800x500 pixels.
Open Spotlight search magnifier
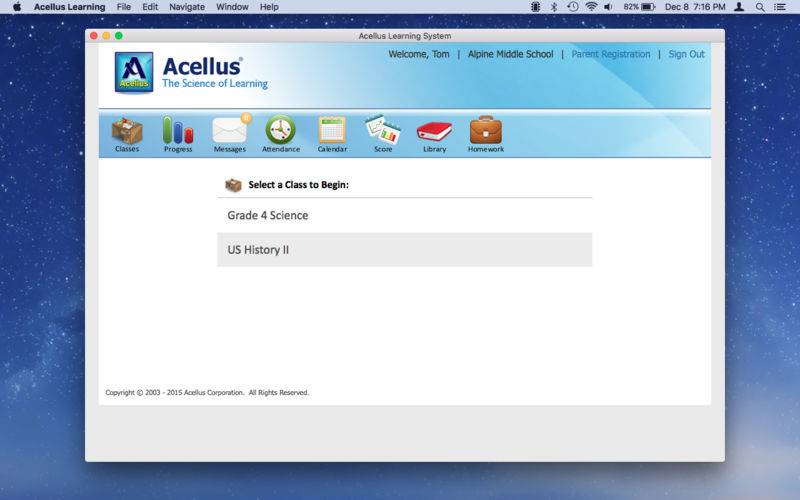click(760, 7)
